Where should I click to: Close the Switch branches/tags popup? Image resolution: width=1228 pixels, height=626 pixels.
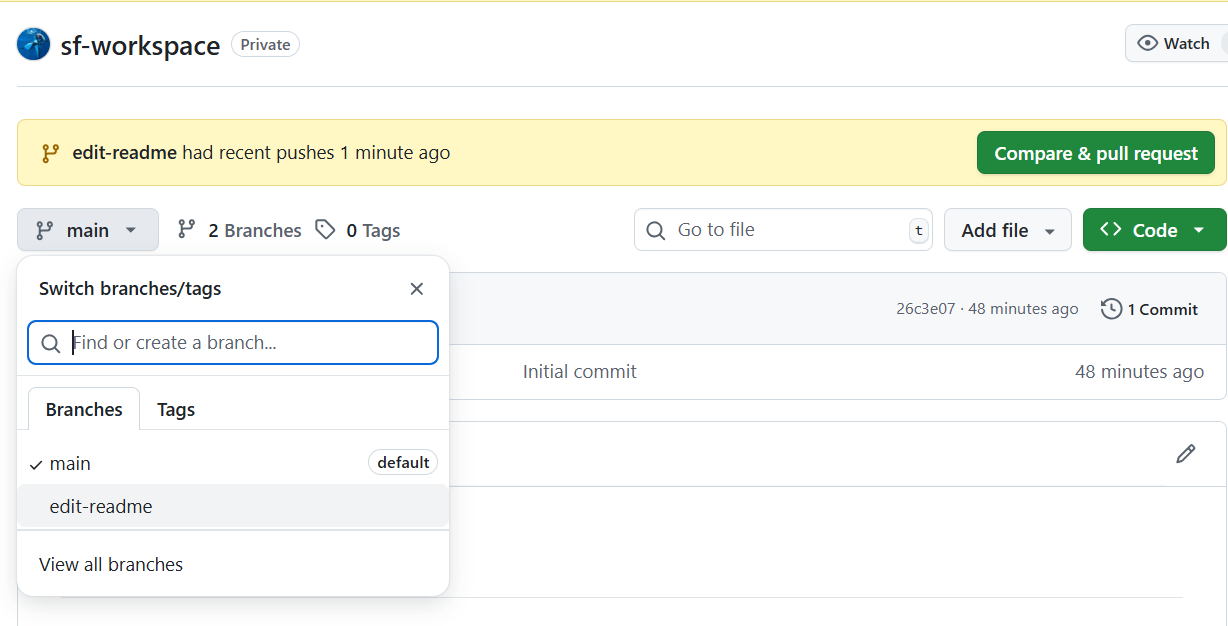417,289
